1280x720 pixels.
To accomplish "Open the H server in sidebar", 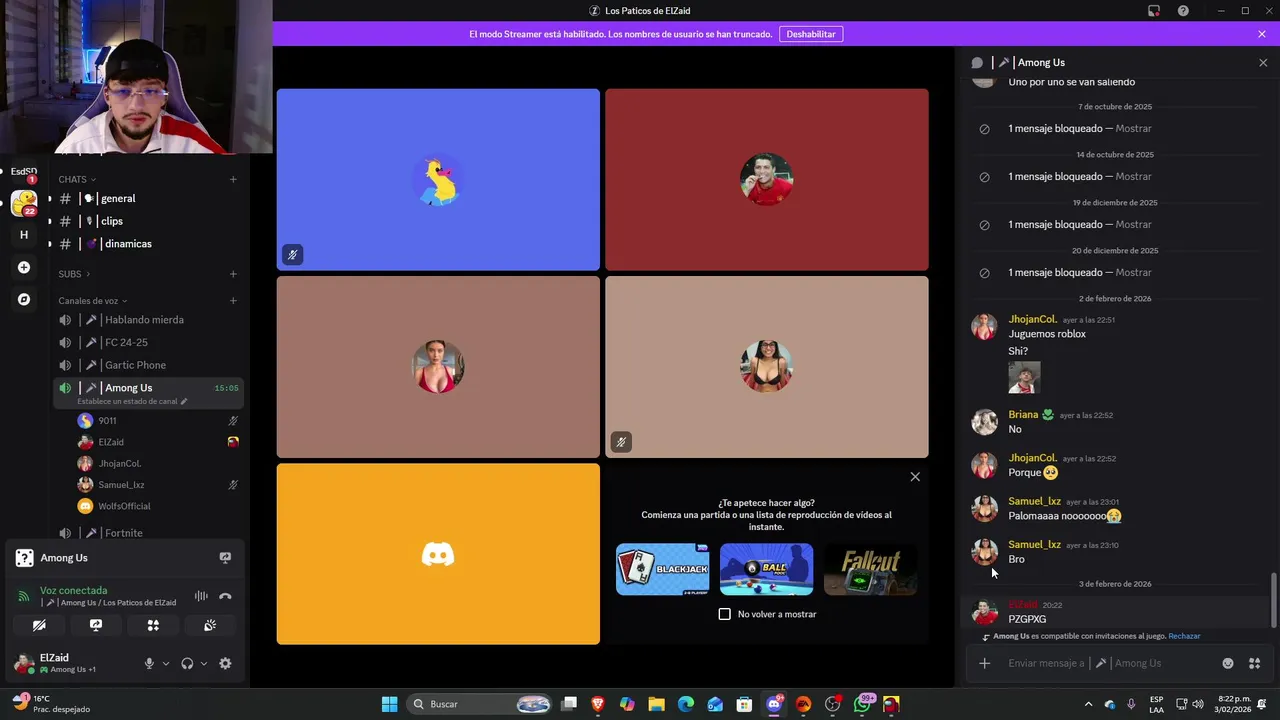I will [x=24, y=235].
